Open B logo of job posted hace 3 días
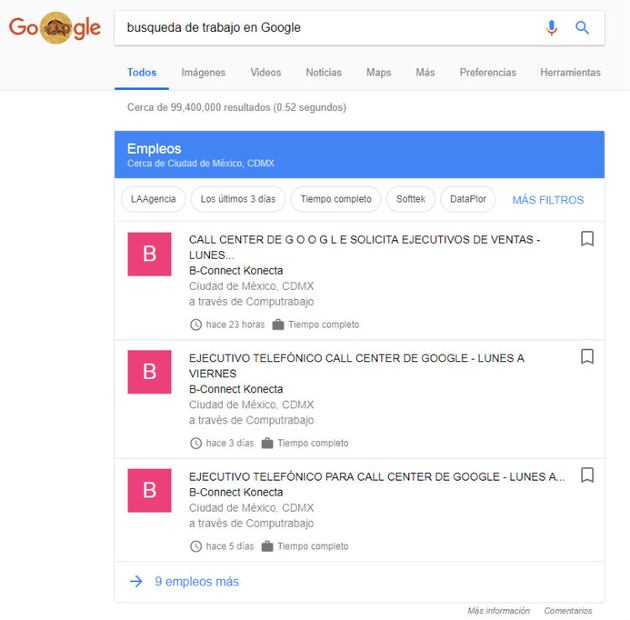The width and height of the screenshot is (630, 620). (x=149, y=372)
